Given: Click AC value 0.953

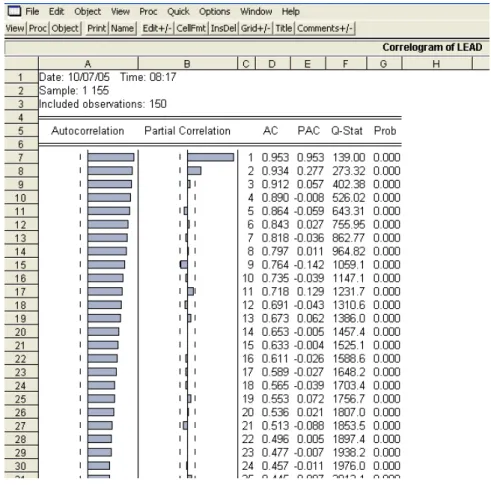Looking at the screenshot, I should click(x=275, y=157).
